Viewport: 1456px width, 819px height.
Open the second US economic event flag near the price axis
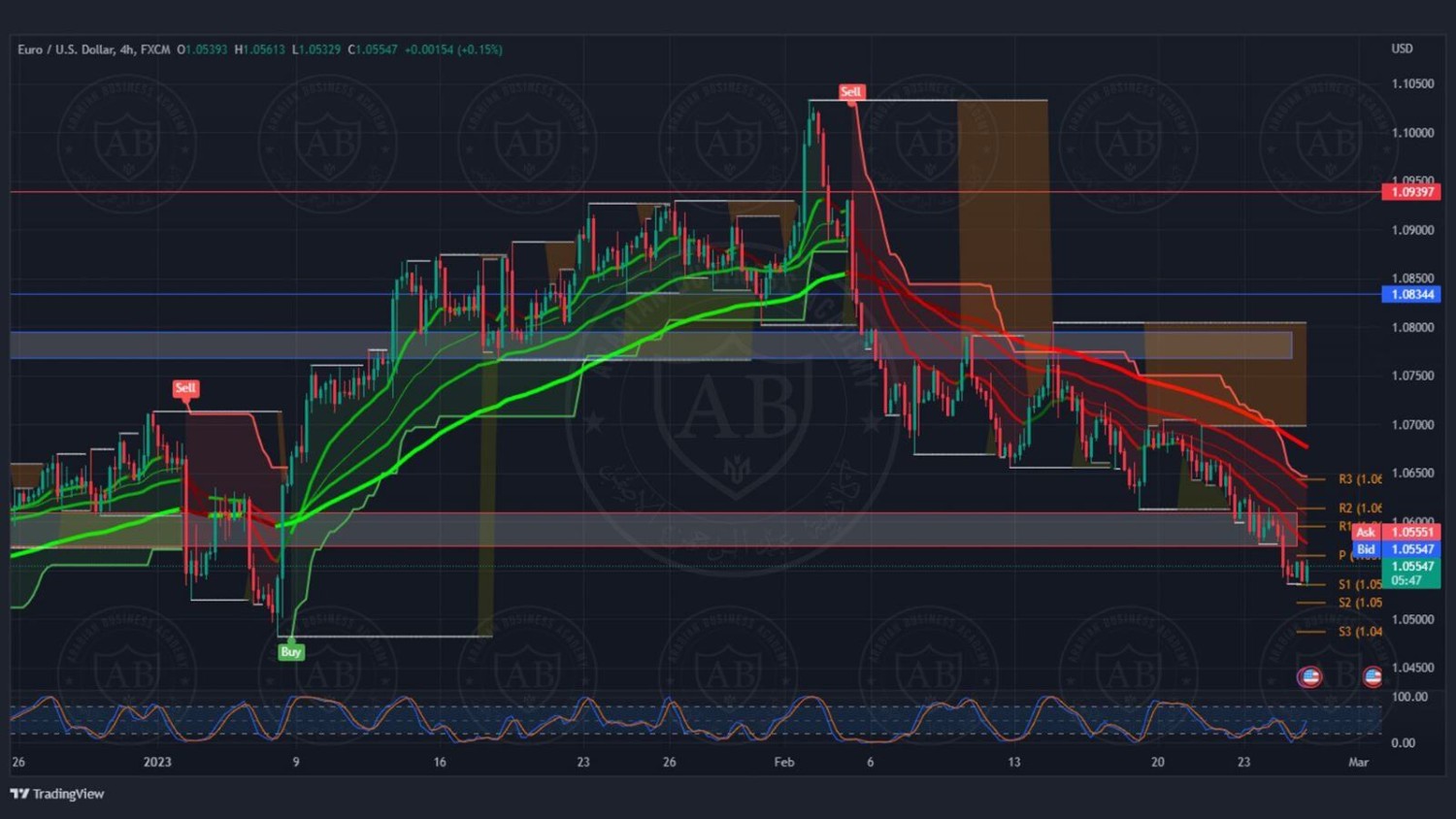(1373, 676)
